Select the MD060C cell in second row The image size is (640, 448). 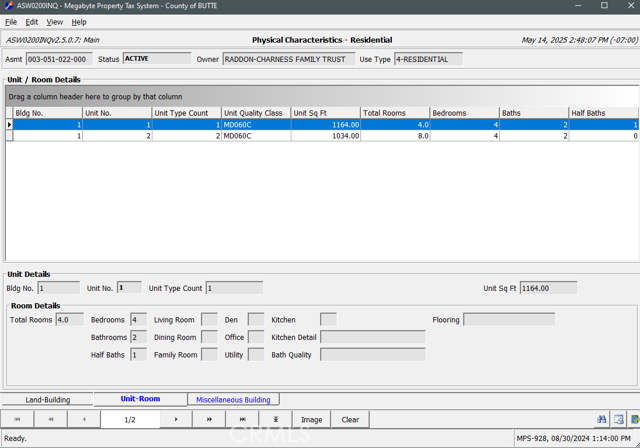pyautogui.click(x=256, y=136)
